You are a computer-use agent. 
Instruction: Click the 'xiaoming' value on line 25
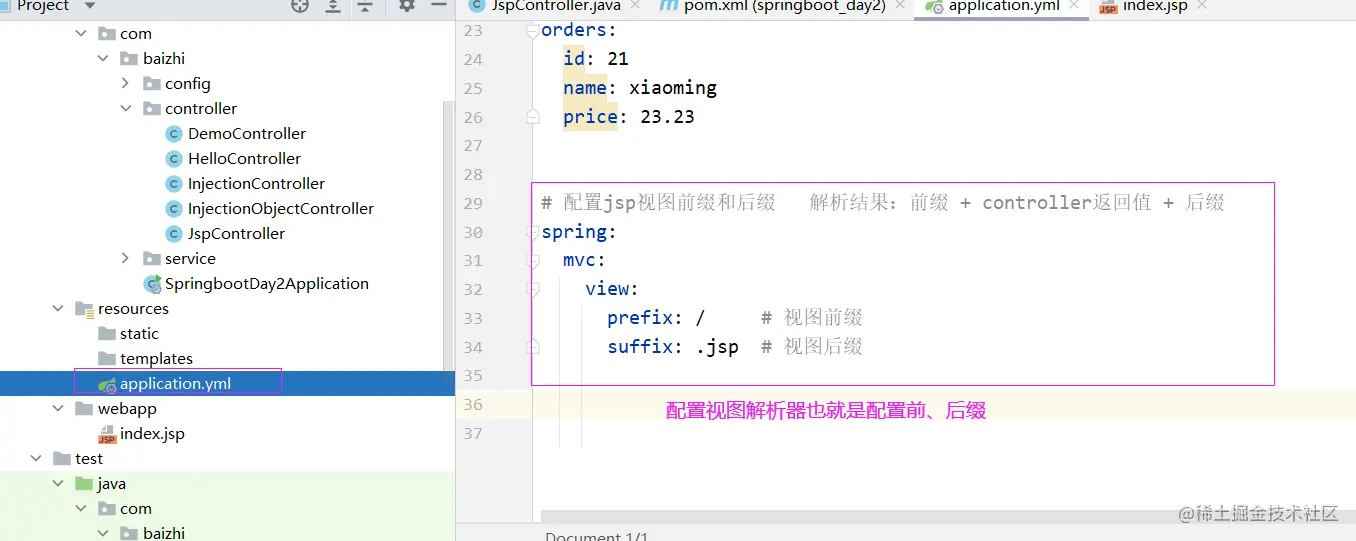(673, 88)
